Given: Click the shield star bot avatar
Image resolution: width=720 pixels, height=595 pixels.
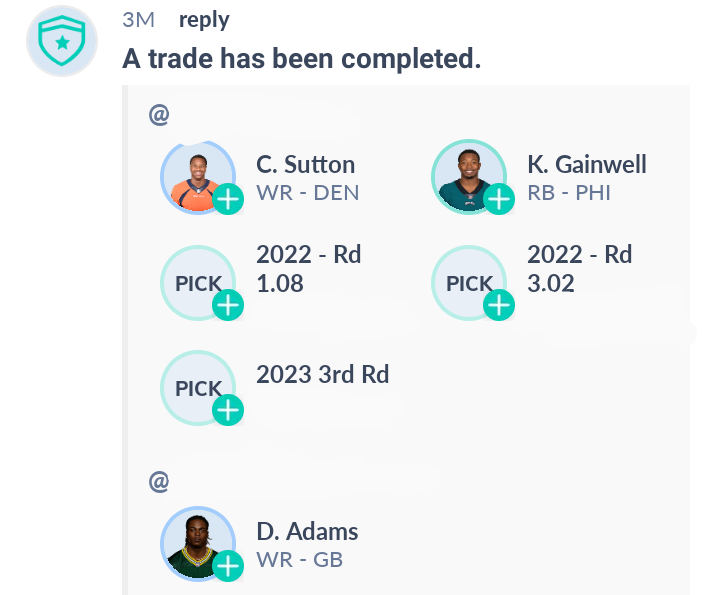Looking at the screenshot, I should tap(62, 41).
